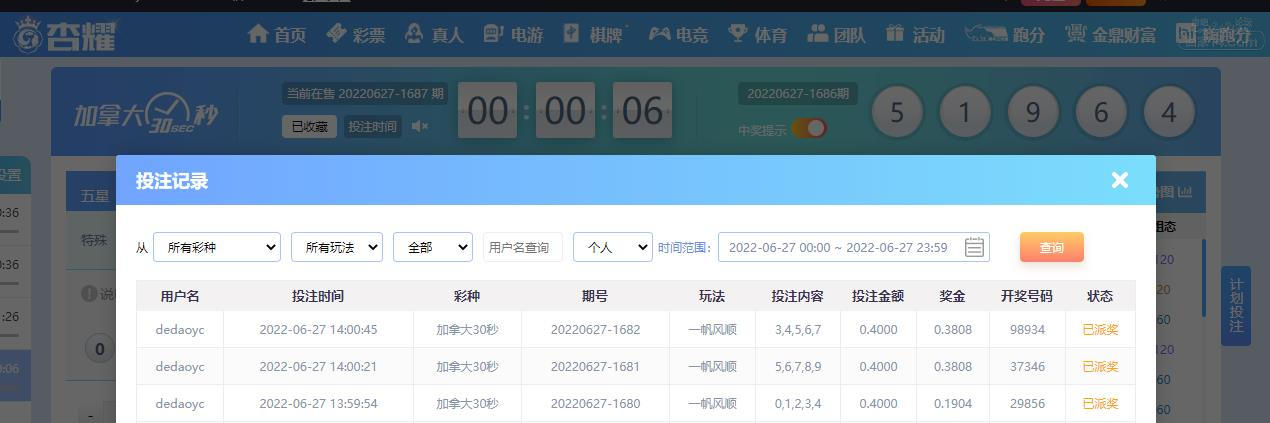Open the 体育 sports menu
This screenshot has height=423, width=1270.
pos(757,35)
